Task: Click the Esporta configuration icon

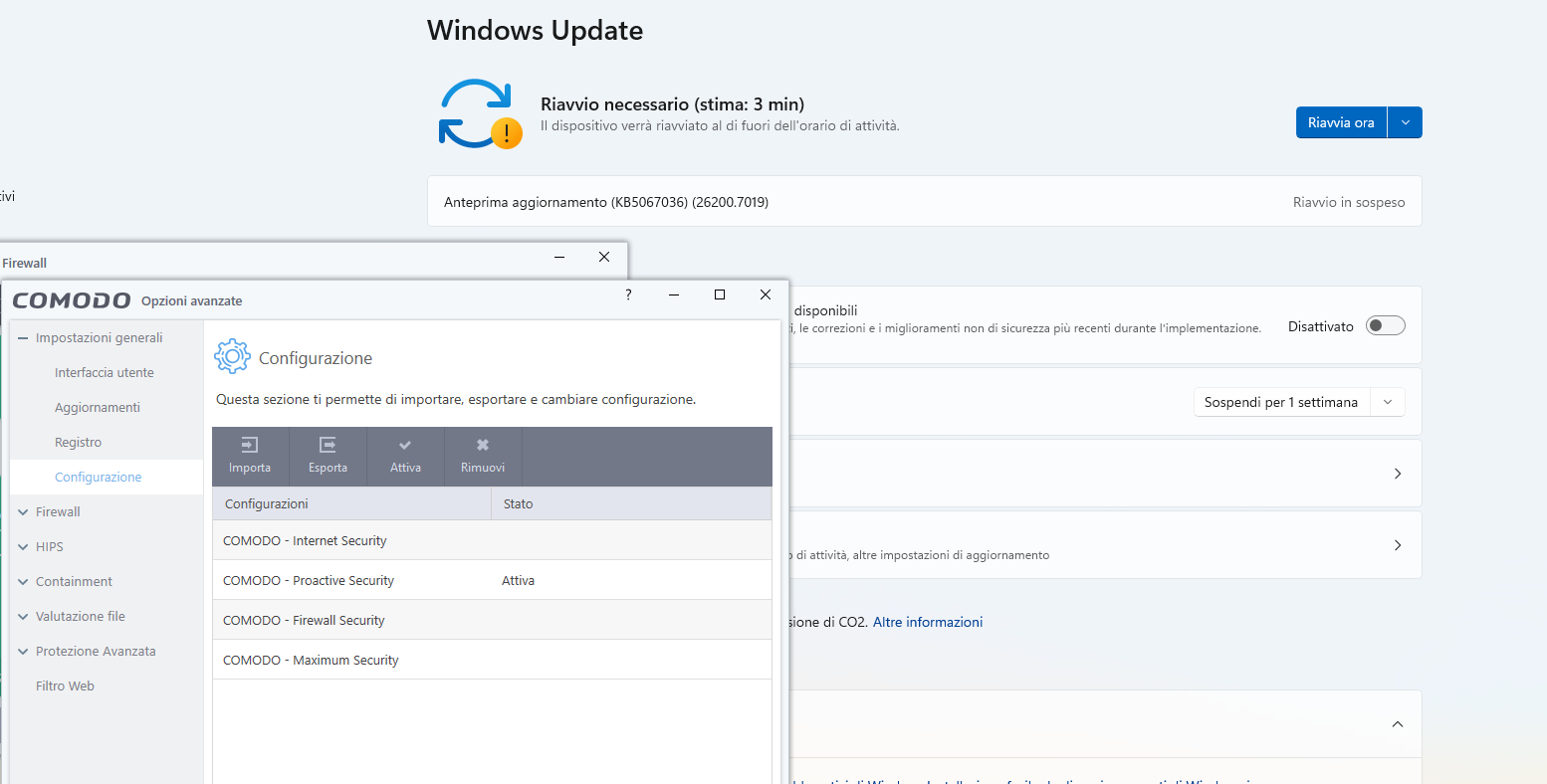Action: pyautogui.click(x=328, y=446)
